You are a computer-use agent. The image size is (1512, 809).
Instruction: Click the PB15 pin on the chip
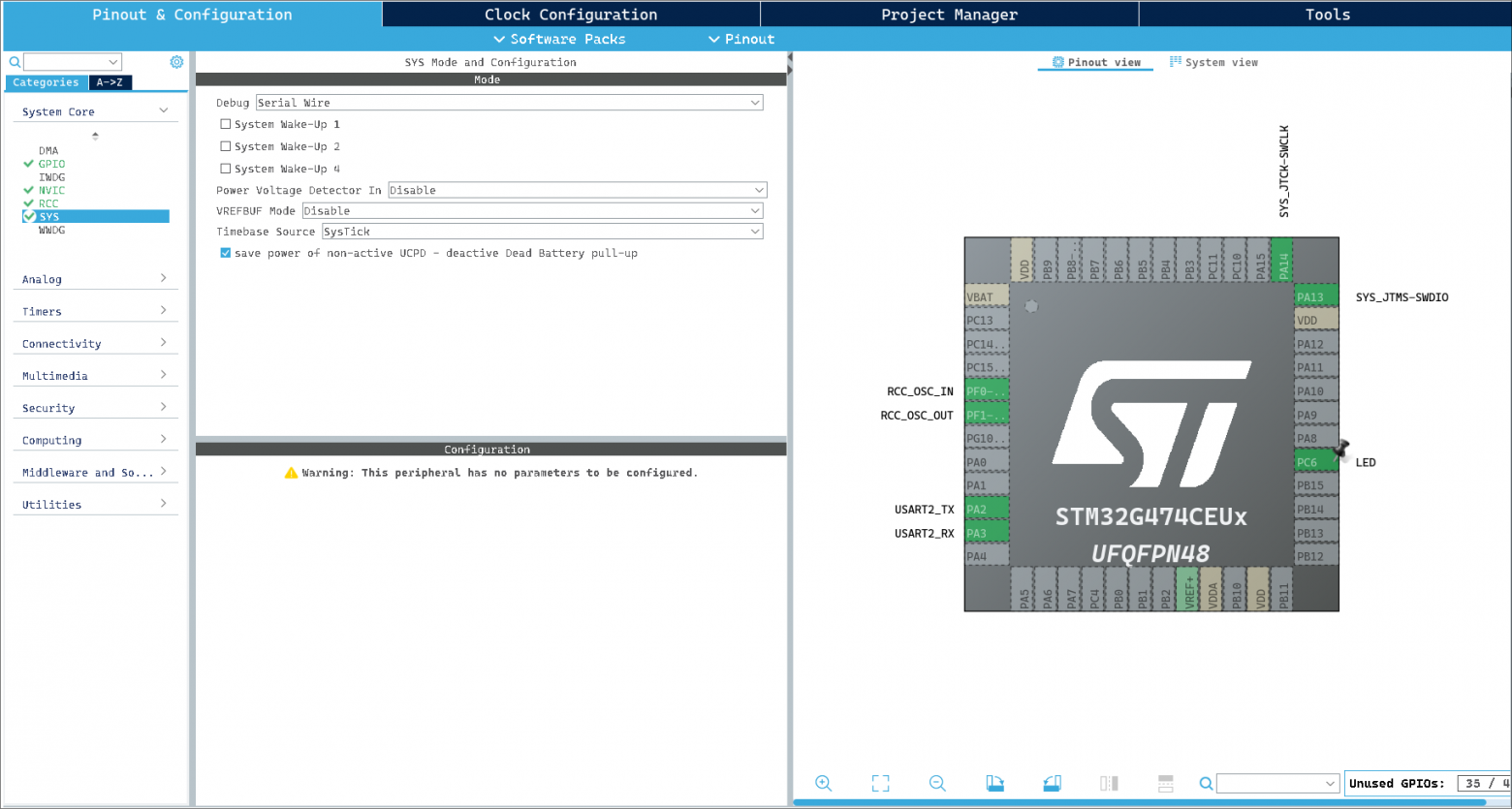(x=1316, y=485)
